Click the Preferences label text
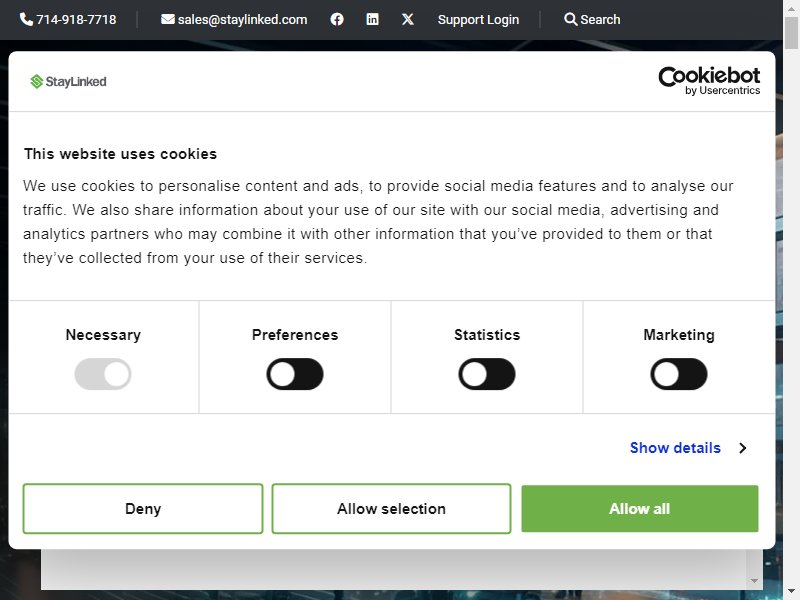Screen dimensions: 800x600 (295, 335)
